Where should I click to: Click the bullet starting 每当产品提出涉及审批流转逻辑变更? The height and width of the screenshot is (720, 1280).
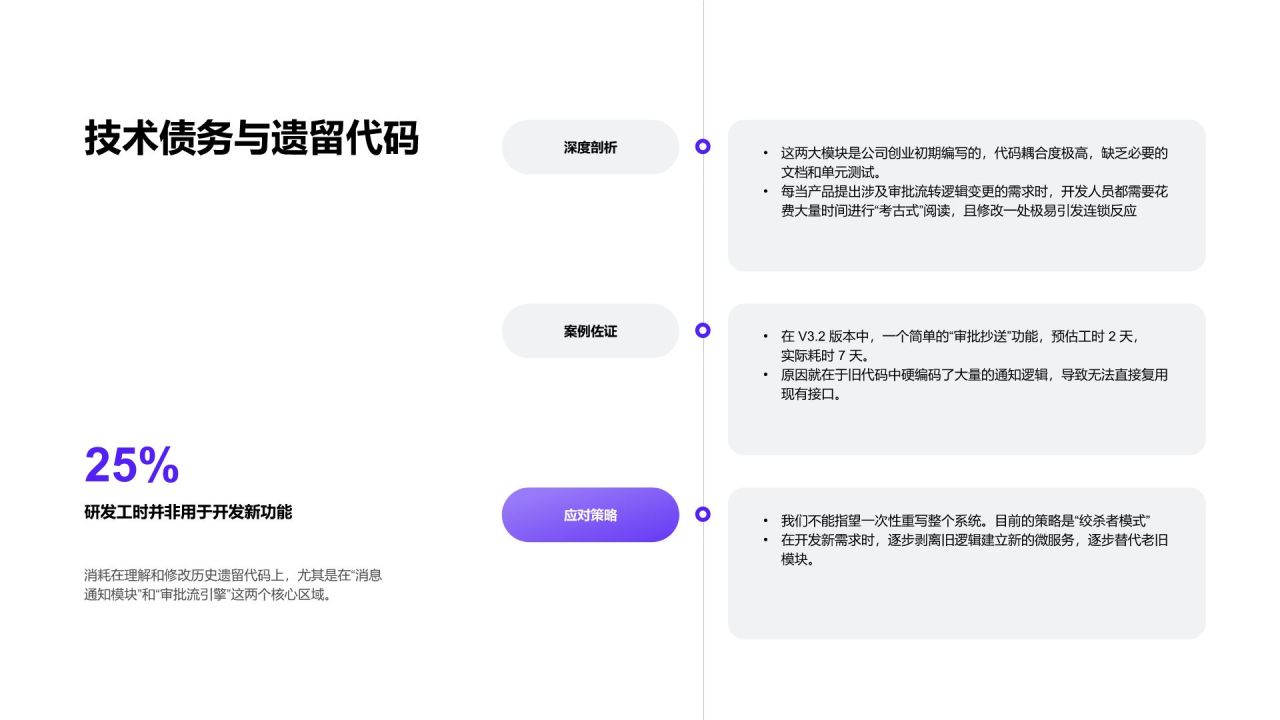[x=965, y=201]
